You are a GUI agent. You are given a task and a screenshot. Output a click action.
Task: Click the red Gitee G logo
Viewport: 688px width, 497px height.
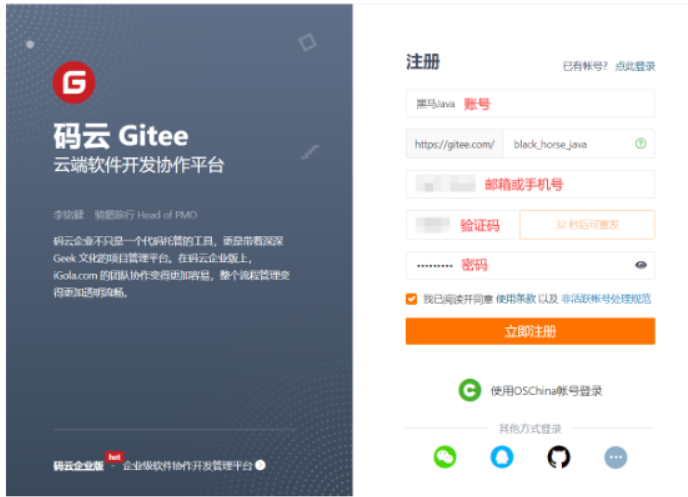(x=74, y=82)
